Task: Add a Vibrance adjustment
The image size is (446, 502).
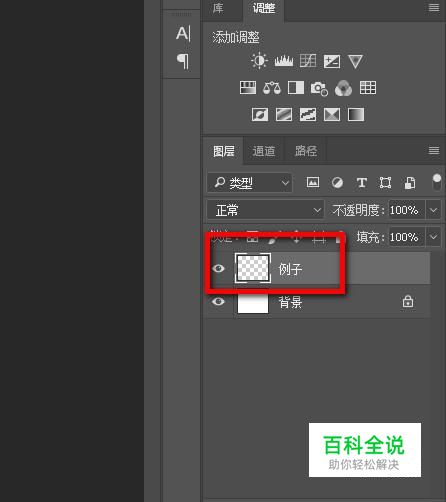Action: pyautogui.click(x=355, y=62)
